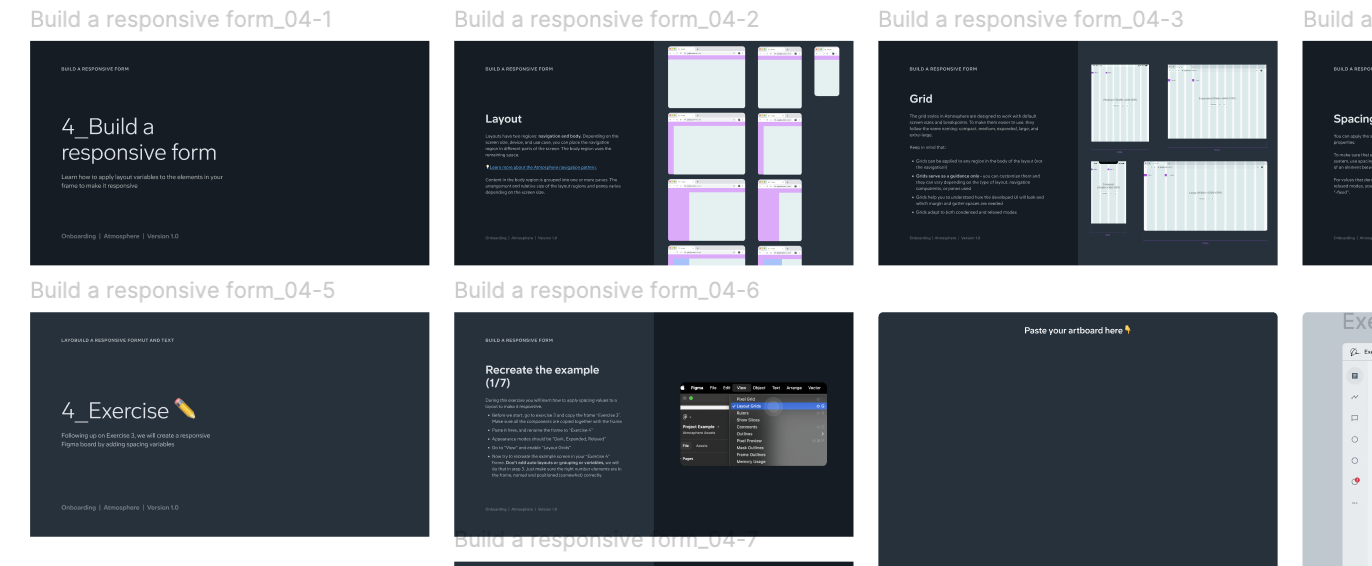Click the chat bubble icon in Exercise sidebar

pos(1355,418)
